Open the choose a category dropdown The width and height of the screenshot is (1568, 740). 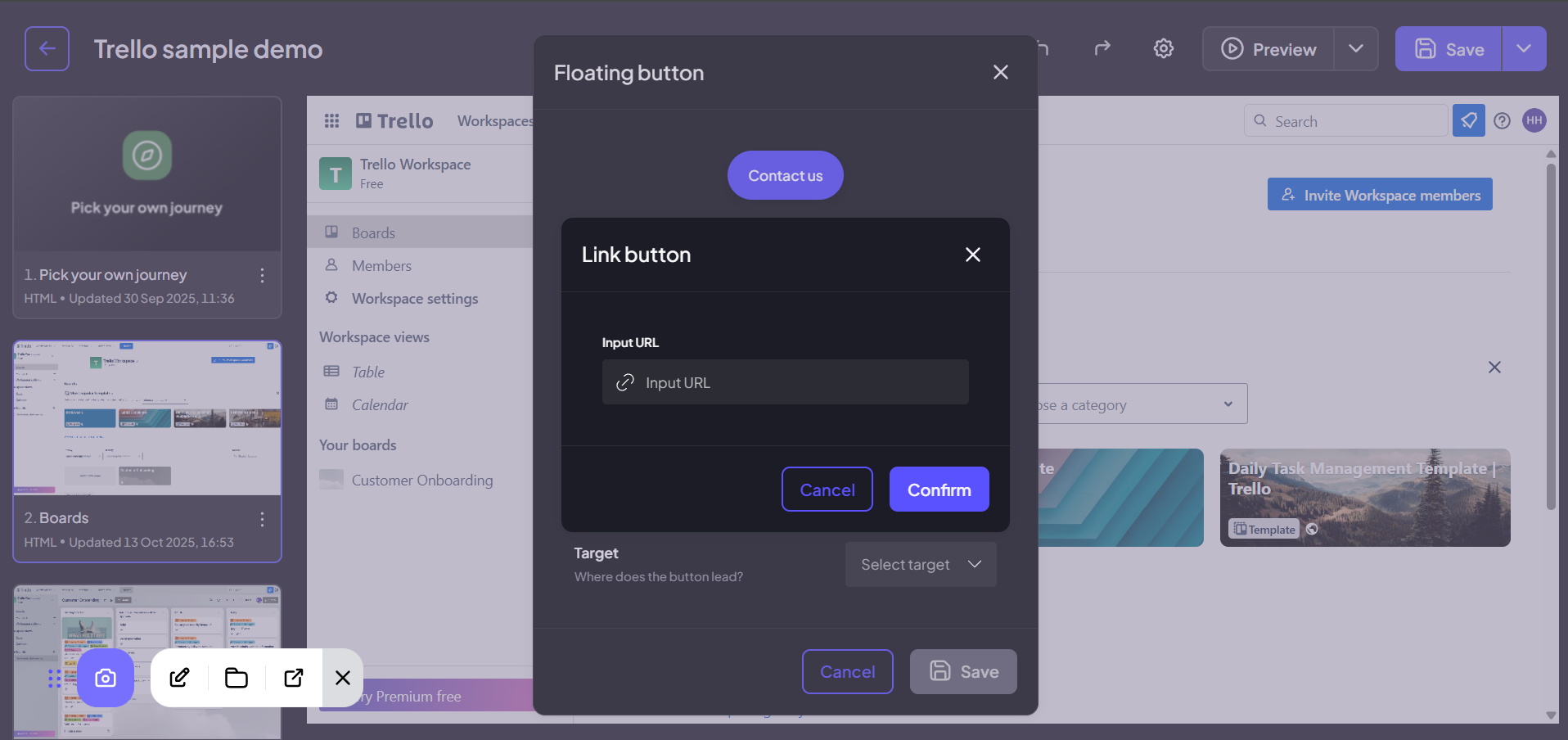(x=1142, y=404)
